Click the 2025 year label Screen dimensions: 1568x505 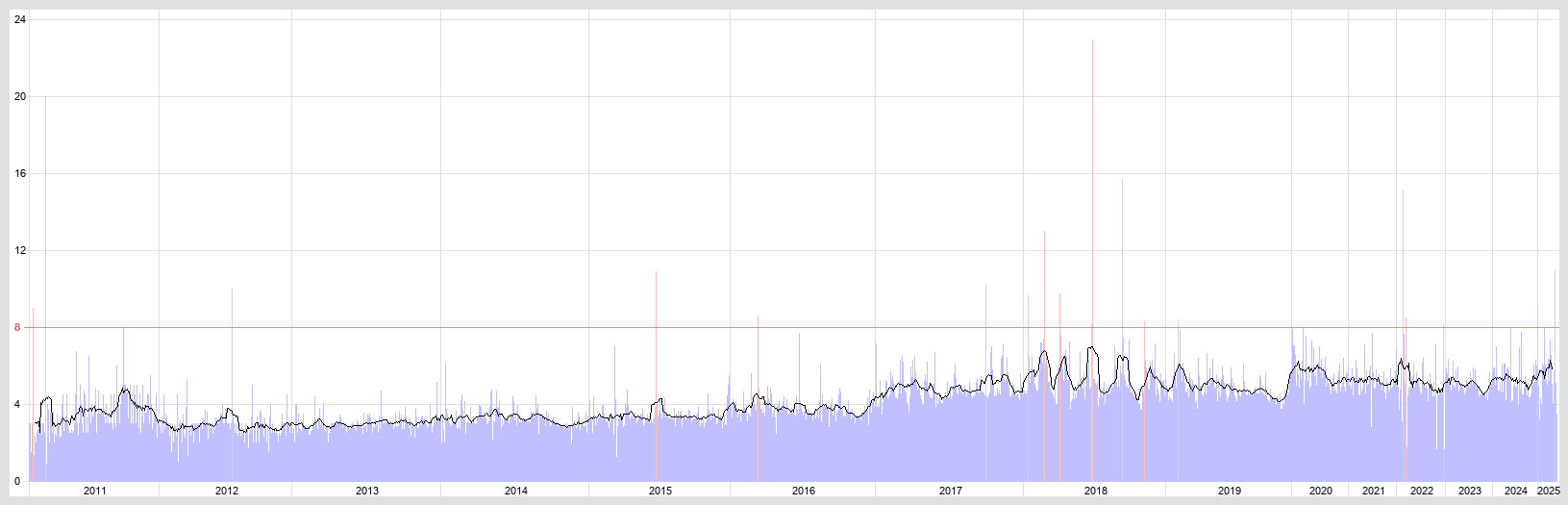point(1547,491)
